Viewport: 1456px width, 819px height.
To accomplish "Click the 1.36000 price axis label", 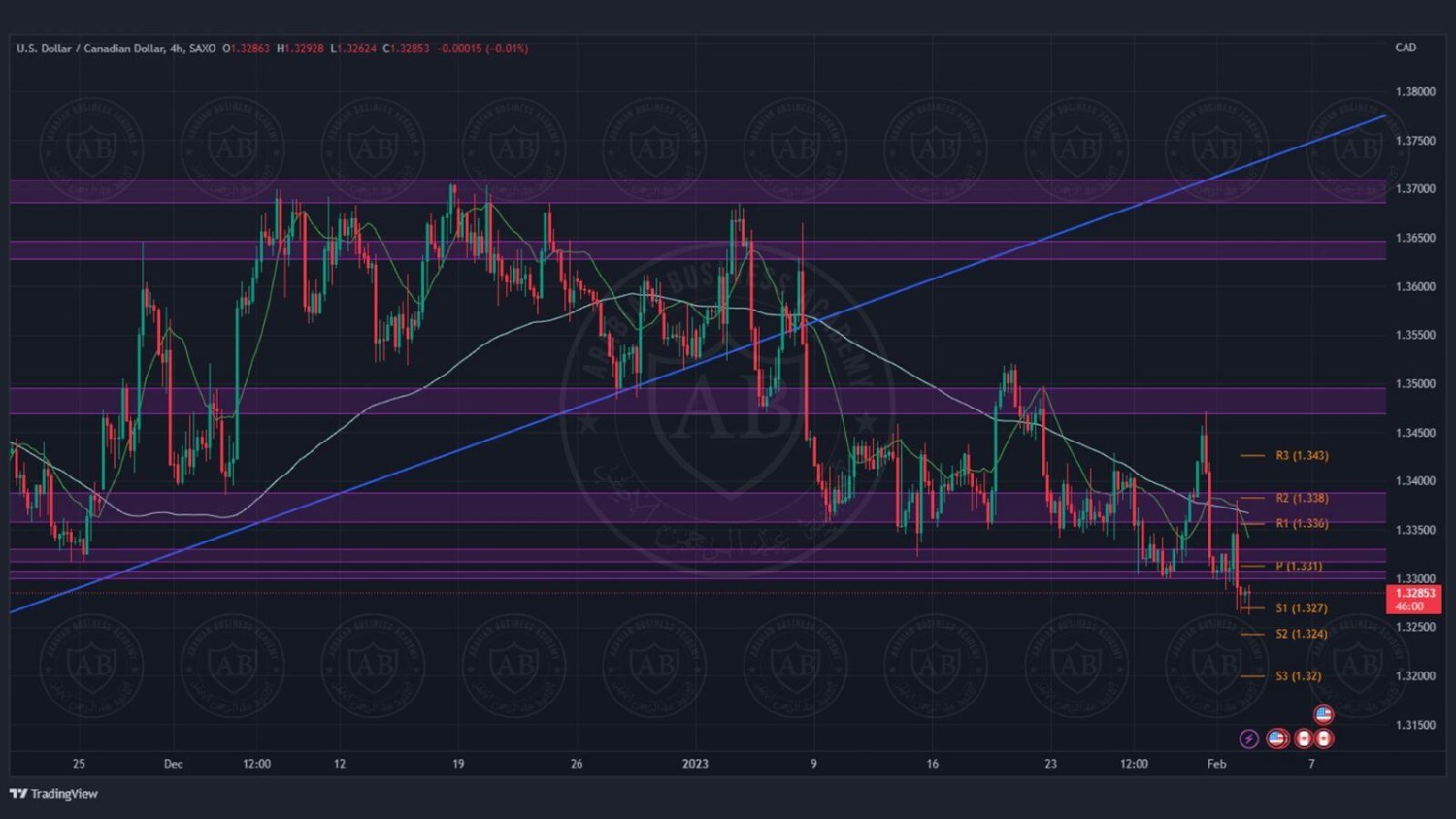I will click(x=1415, y=287).
